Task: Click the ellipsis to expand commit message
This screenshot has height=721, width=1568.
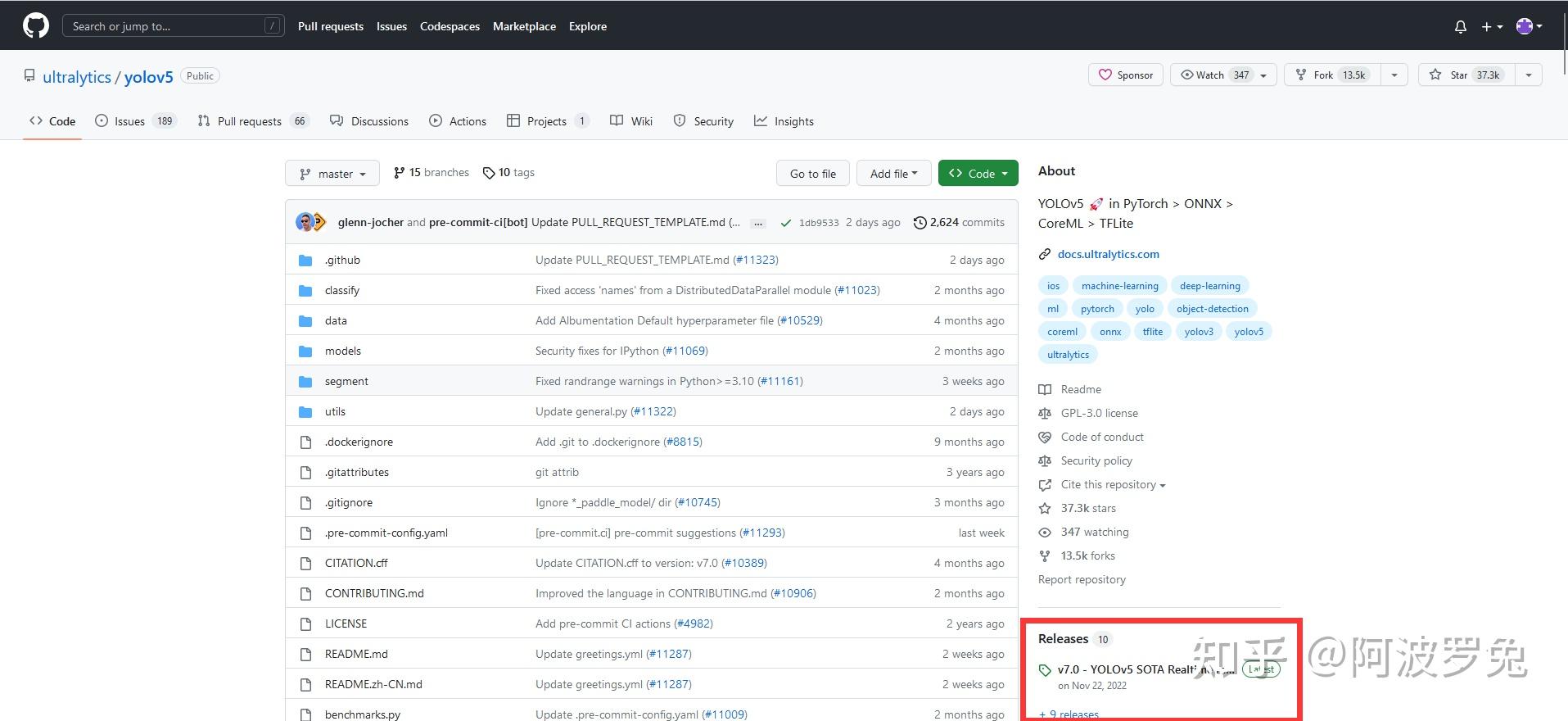Action: [758, 223]
